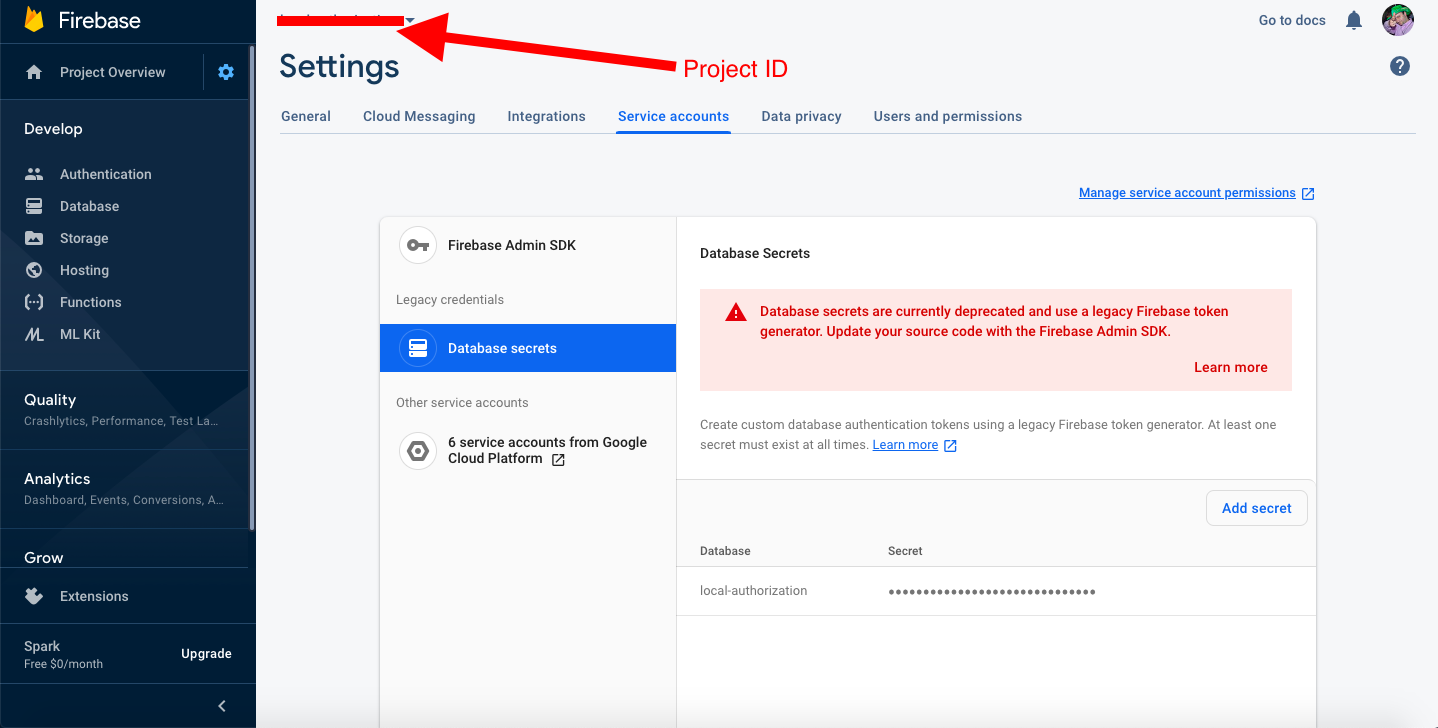Viewport: 1438px width, 728px height.
Task: Select Database secrets in the list
Action: (x=528, y=348)
